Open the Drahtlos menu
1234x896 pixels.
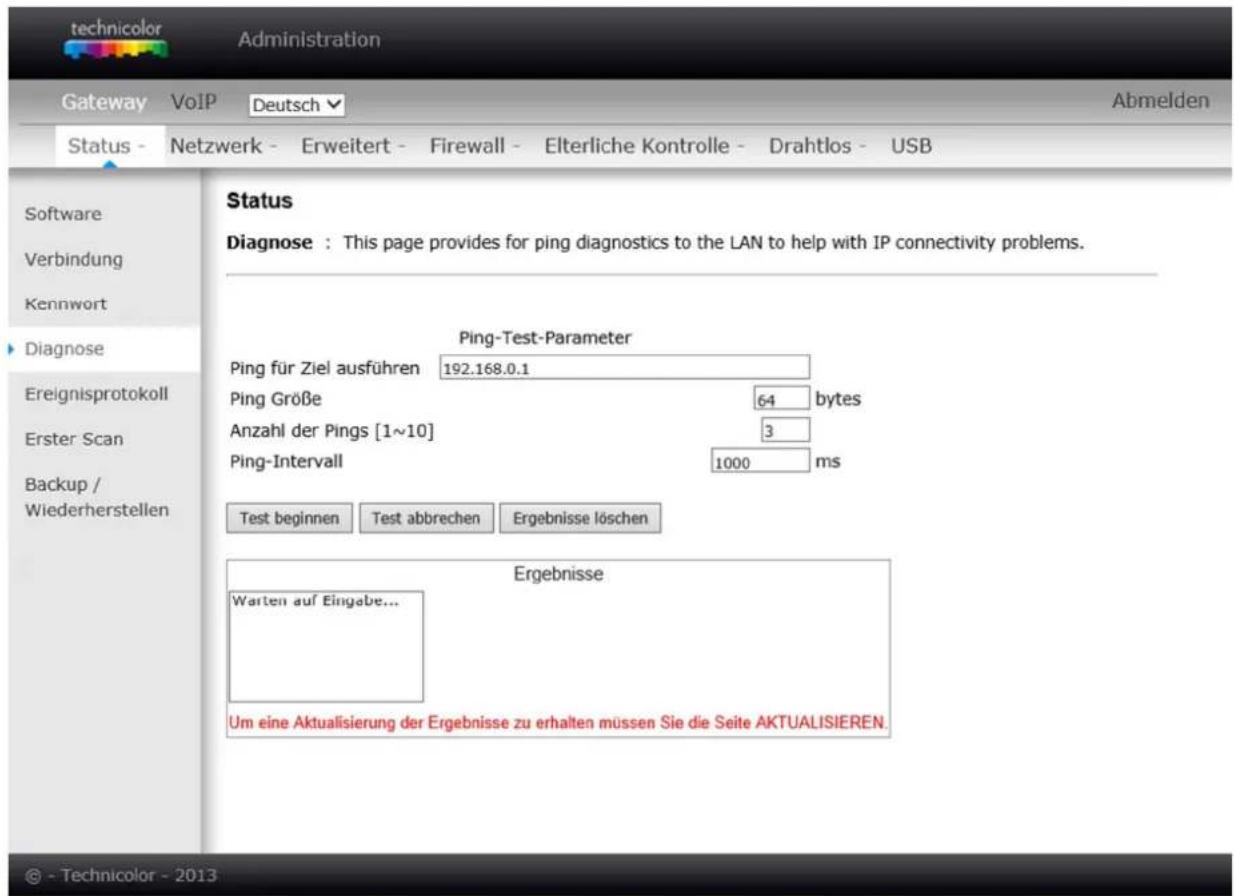pyautogui.click(x=817, y=146)
